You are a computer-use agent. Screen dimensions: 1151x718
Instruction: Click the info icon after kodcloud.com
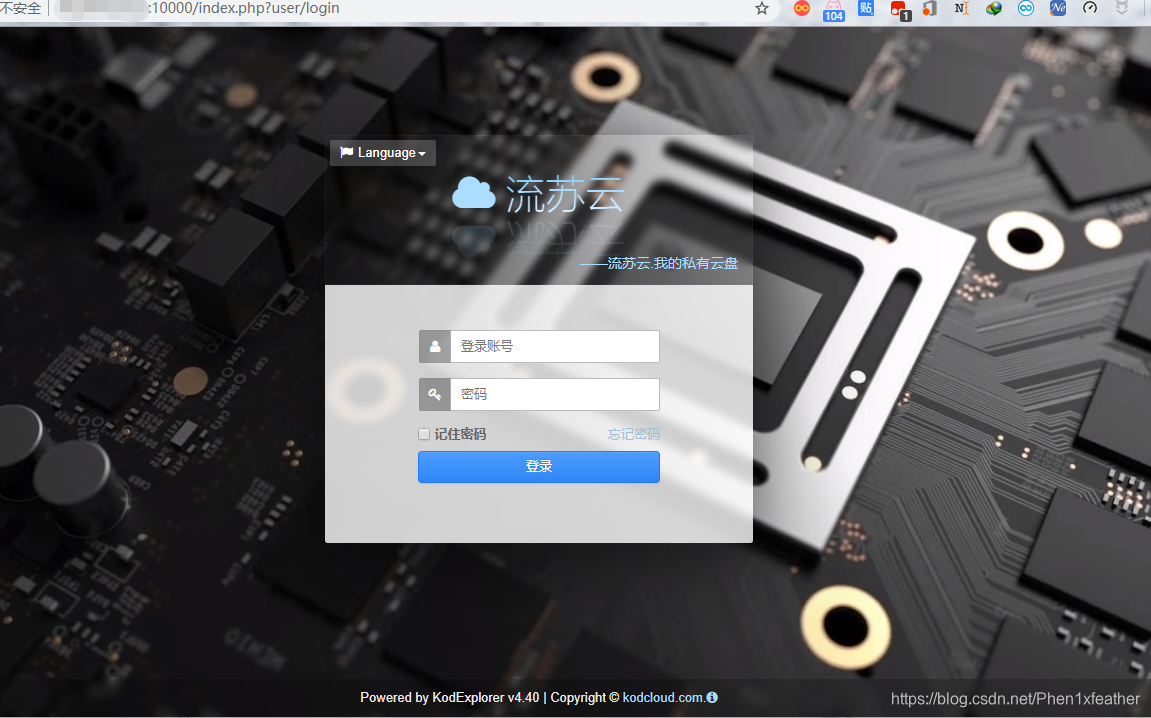click(712, 697)
